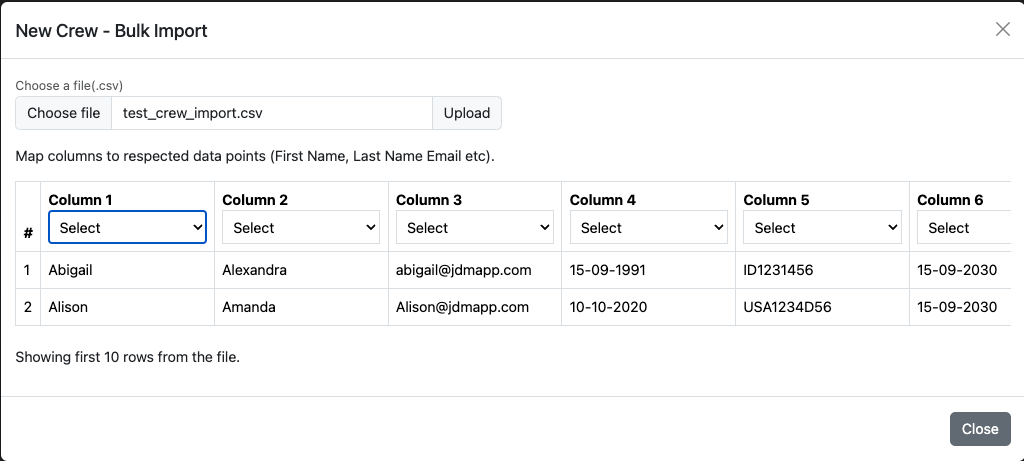Expand the Column 3 mapping dropdown
The image size is (1024, 461).
tap(475, 228)
